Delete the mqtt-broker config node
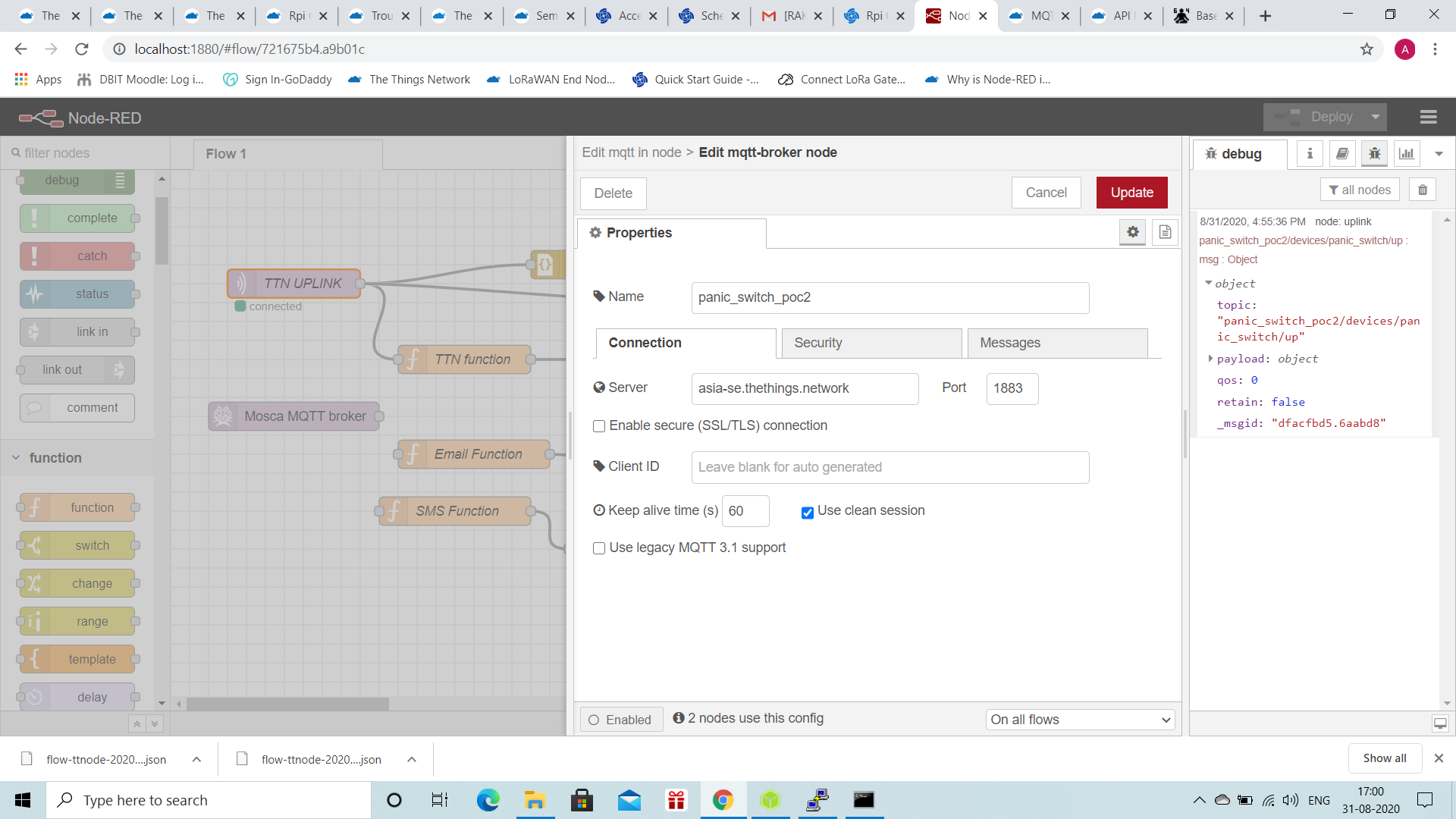The height and width of the screenshot is (819, 1456). (613, 193)
